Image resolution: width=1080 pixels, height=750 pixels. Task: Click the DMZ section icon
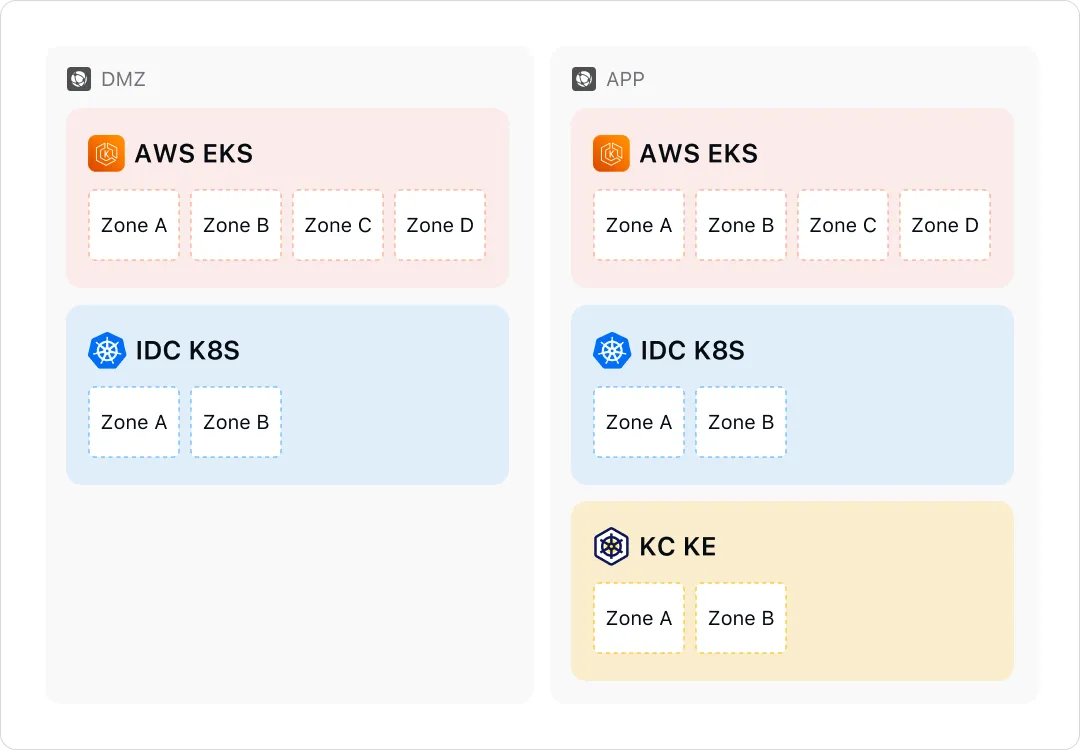coord(79,79)
